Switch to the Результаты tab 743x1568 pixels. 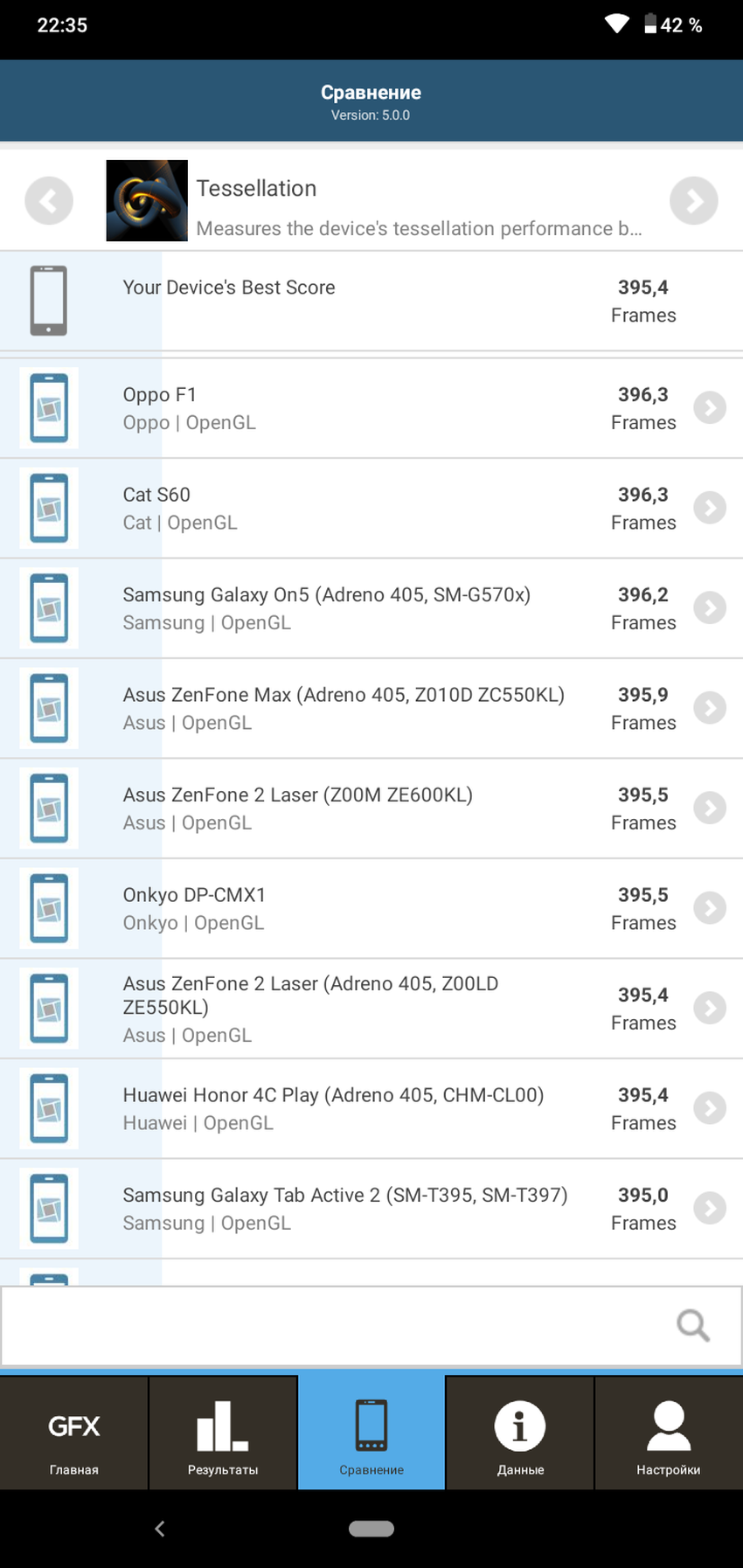223,1433
